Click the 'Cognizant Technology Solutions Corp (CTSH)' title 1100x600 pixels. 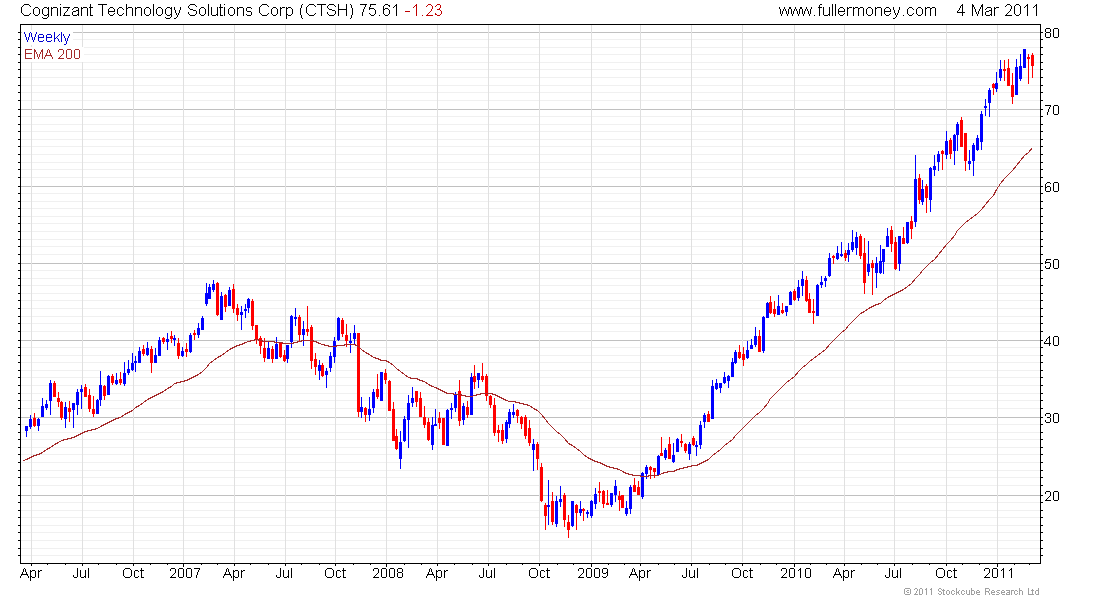pyautogui.click(x=187, y=11)
